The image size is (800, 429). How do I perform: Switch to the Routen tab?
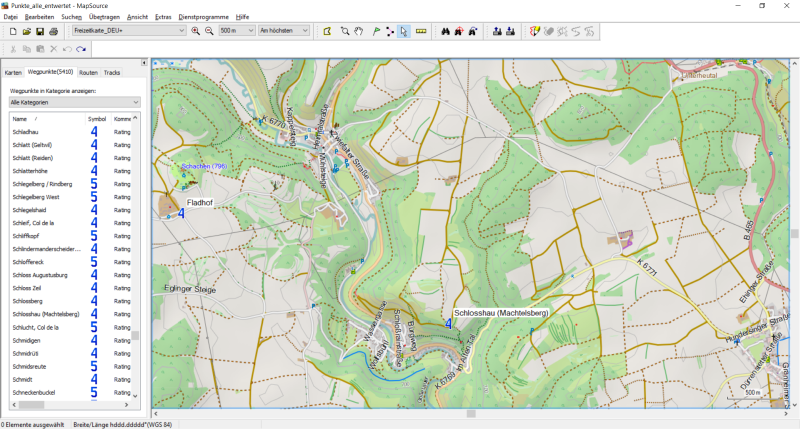click(88, 73)
